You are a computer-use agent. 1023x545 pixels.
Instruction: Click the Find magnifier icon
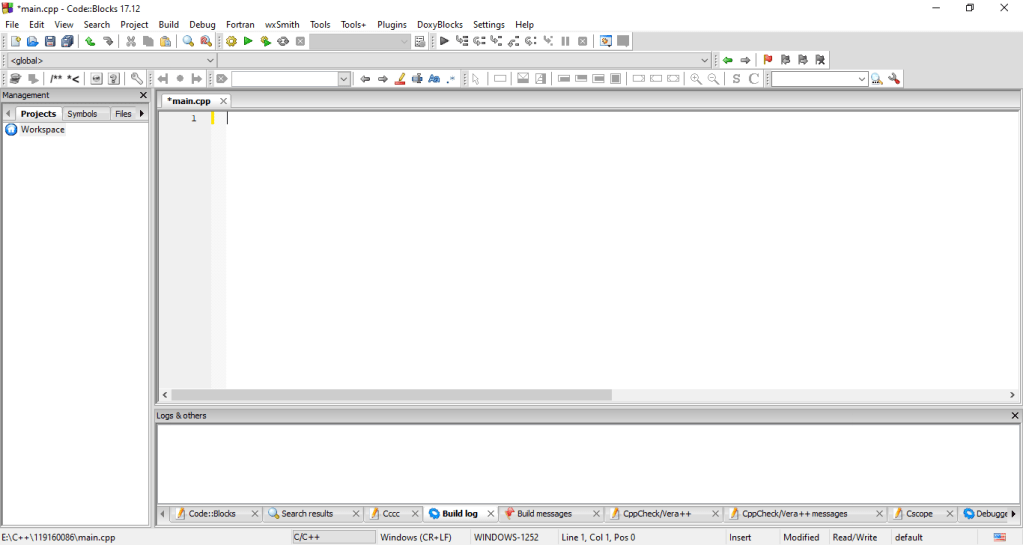(188, 42)
